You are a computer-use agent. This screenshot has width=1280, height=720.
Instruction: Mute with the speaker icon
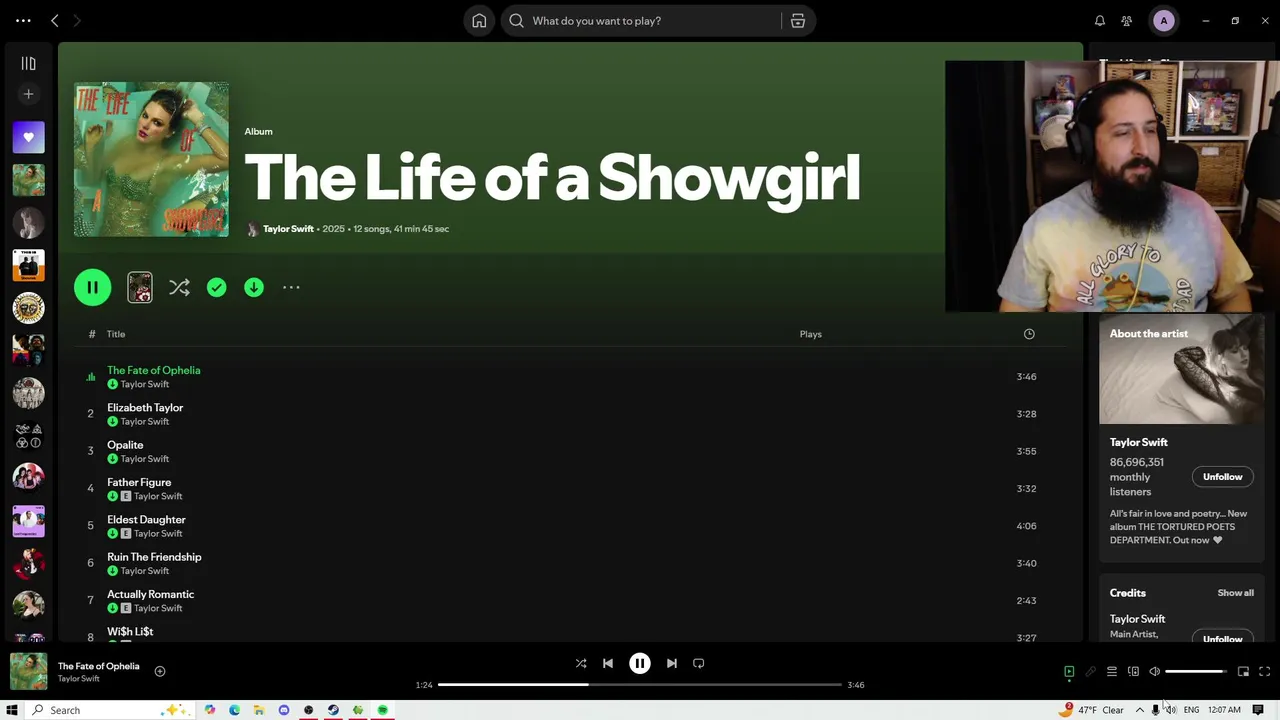1154,672
